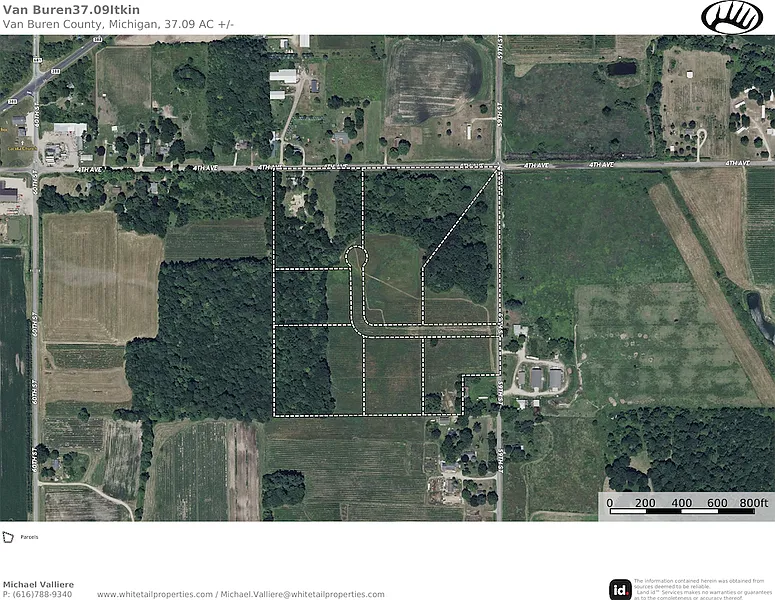The height and width of the screenshot is (600, 775).
Task: Click the 59TH ST label at the intersection
Action: [500, 145]
